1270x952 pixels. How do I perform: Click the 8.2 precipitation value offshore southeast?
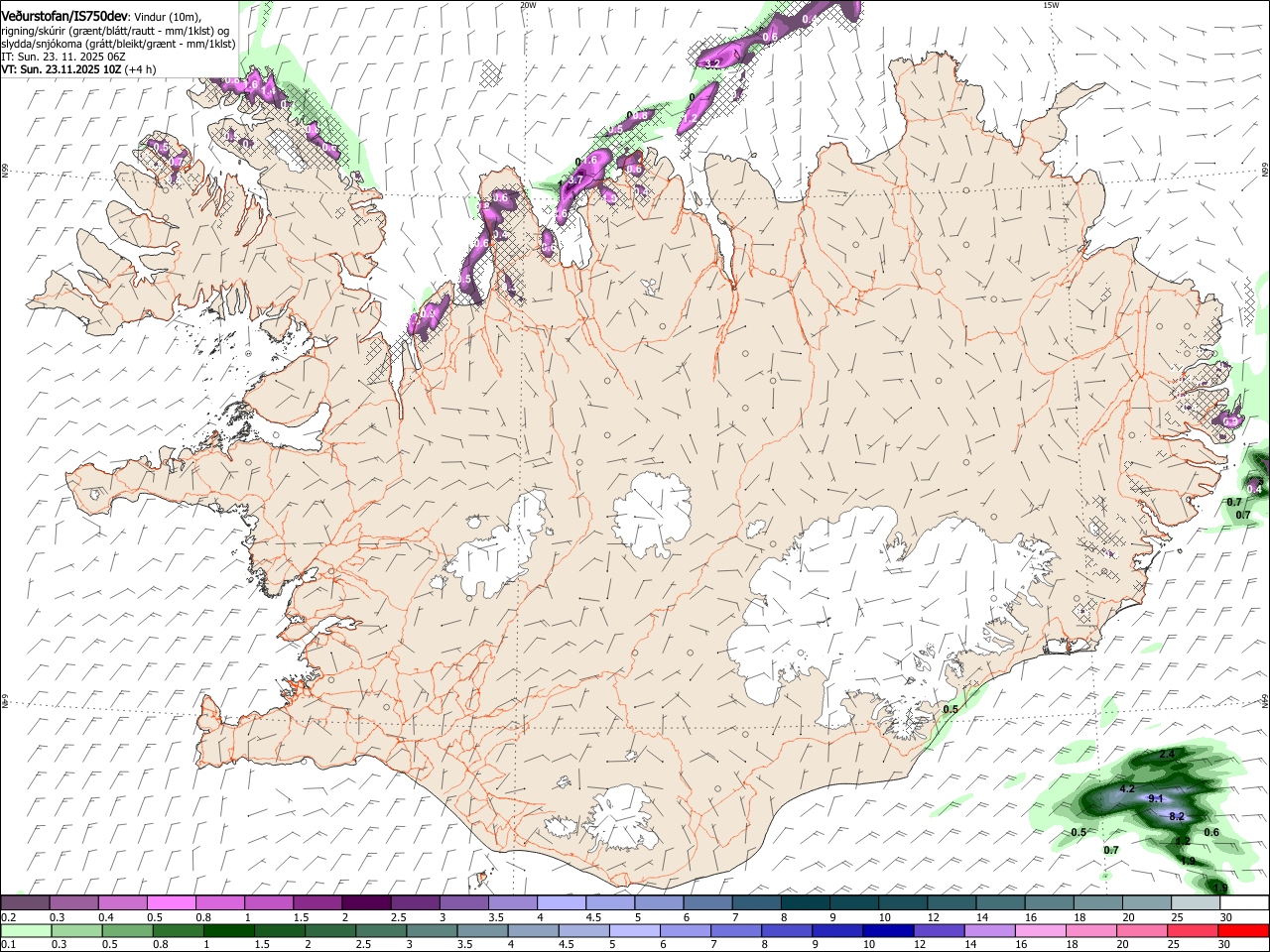pos(1178,816)
